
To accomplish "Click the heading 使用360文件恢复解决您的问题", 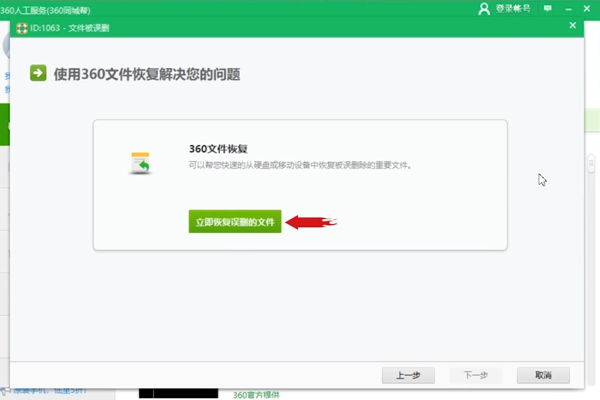I will [x=147, y=74].
